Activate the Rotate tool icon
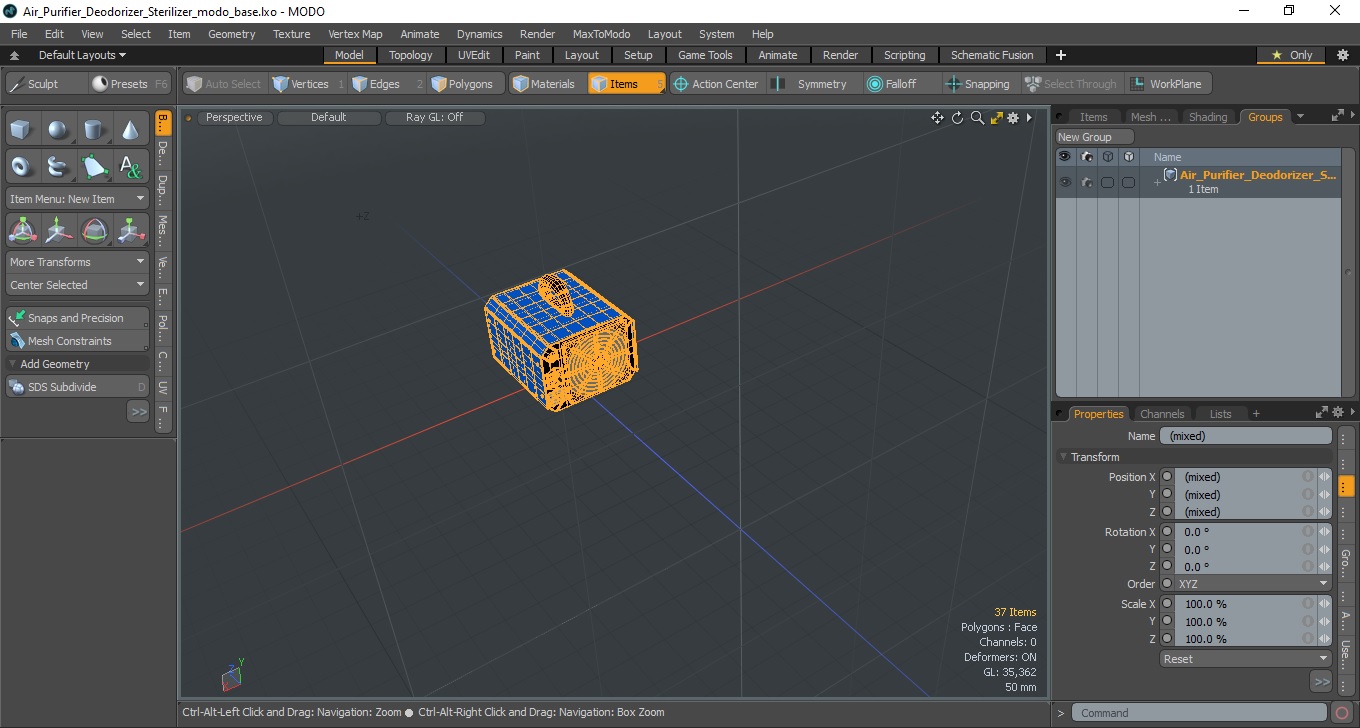This screenshot has width=1360, height=728. click(x=95, y=231)
